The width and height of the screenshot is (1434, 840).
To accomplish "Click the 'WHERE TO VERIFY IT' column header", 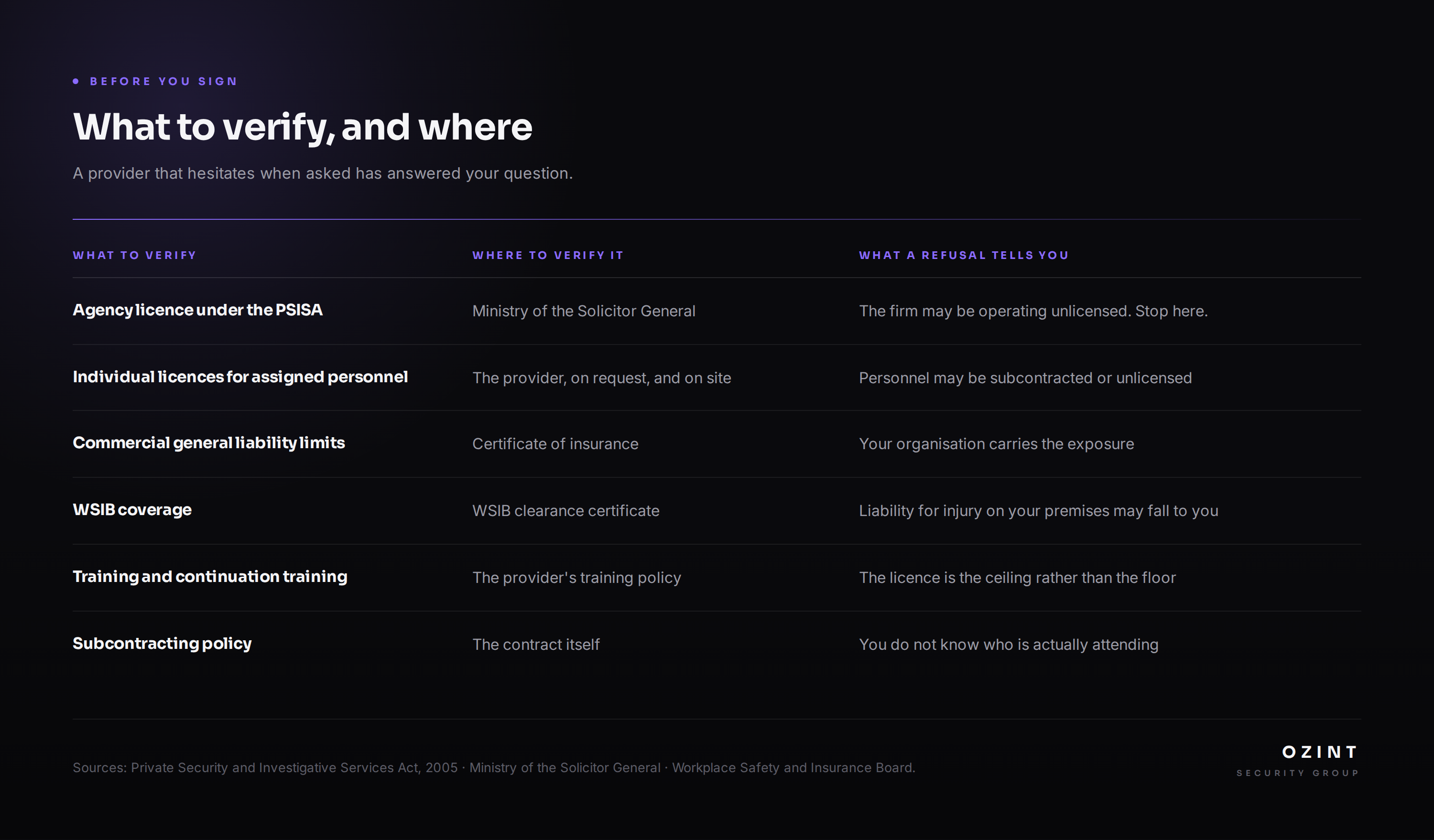I will click(547, 255).
